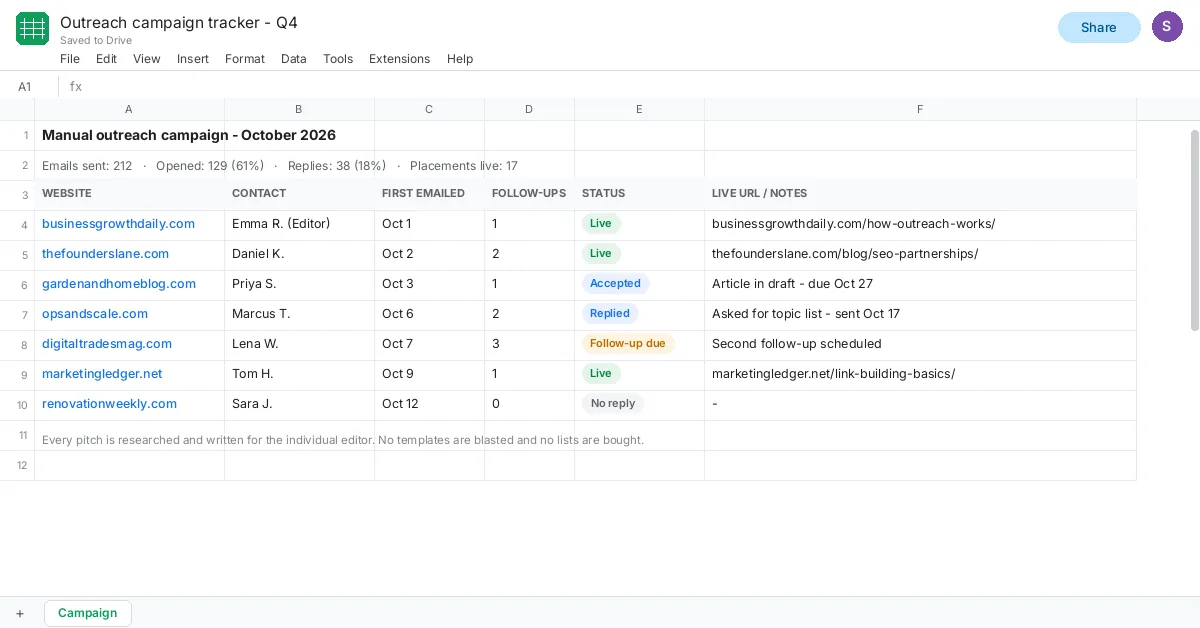
Task: Open the File menu
Action: click(70, 59)
